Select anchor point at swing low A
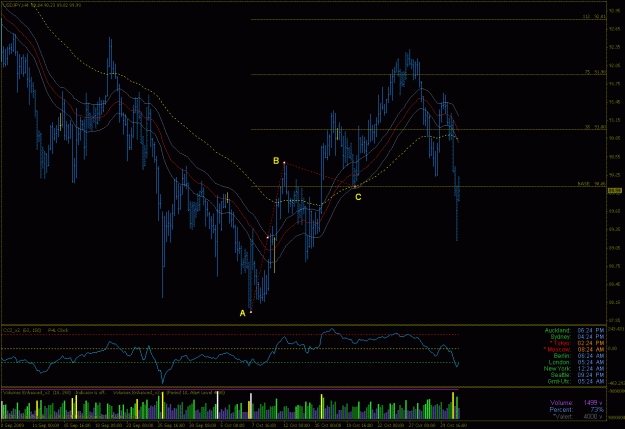This screenshot has height=429, width=625. (251, 312)
